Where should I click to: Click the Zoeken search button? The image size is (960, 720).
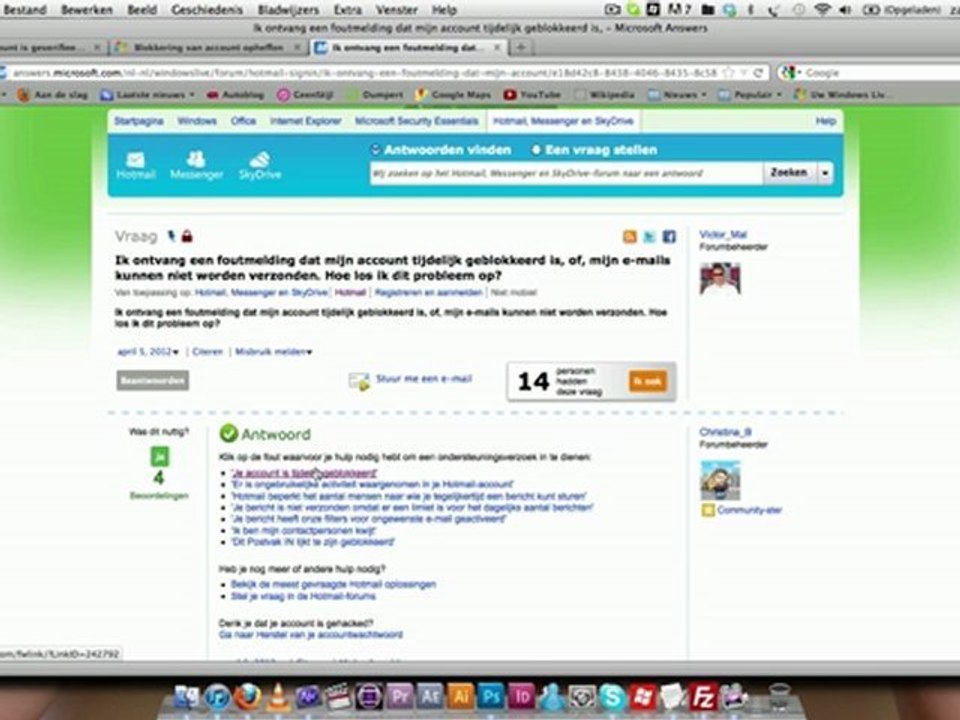(x=789, y=173)
